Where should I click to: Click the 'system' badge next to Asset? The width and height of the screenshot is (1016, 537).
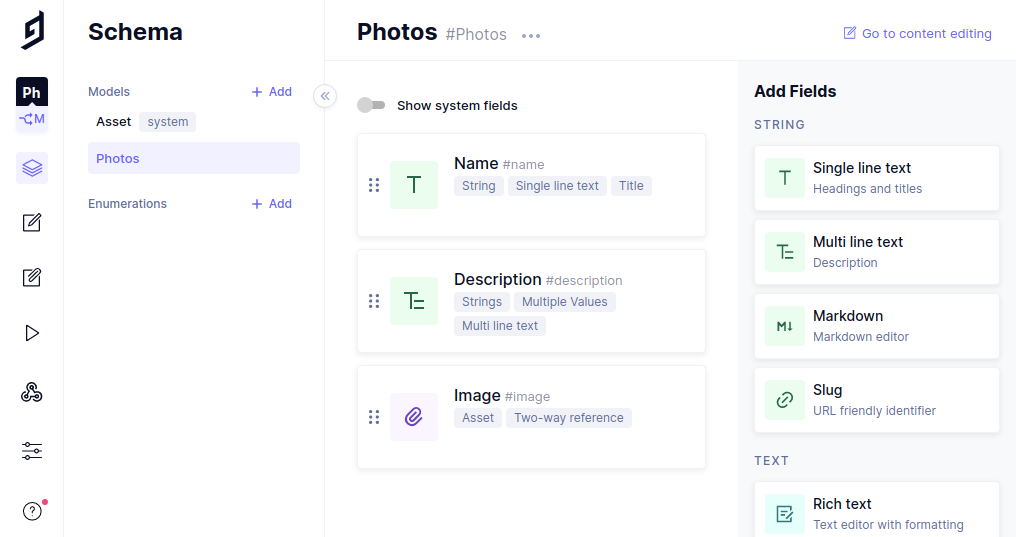168,122
